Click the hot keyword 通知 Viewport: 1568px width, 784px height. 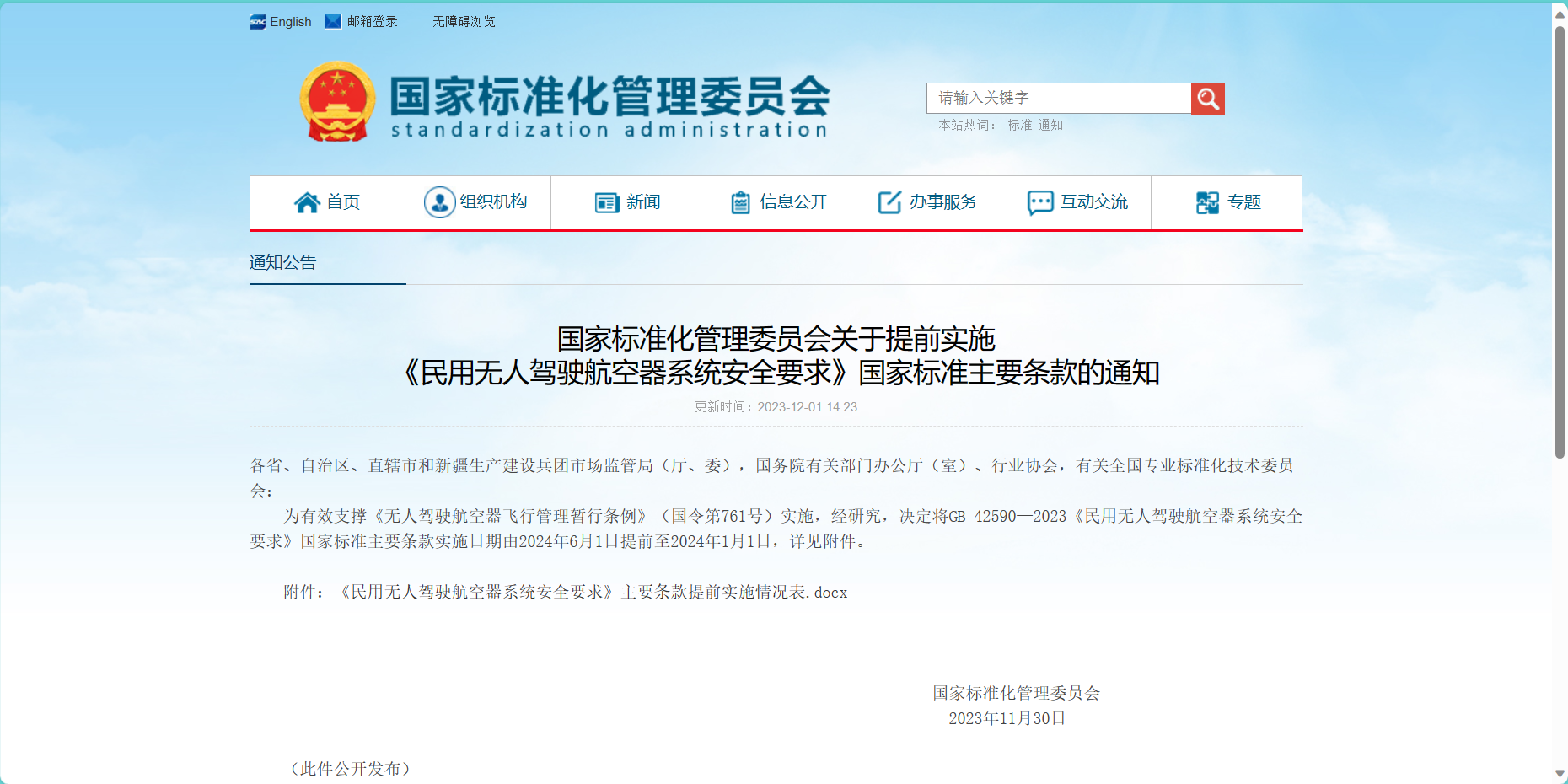coord(1050,126)
